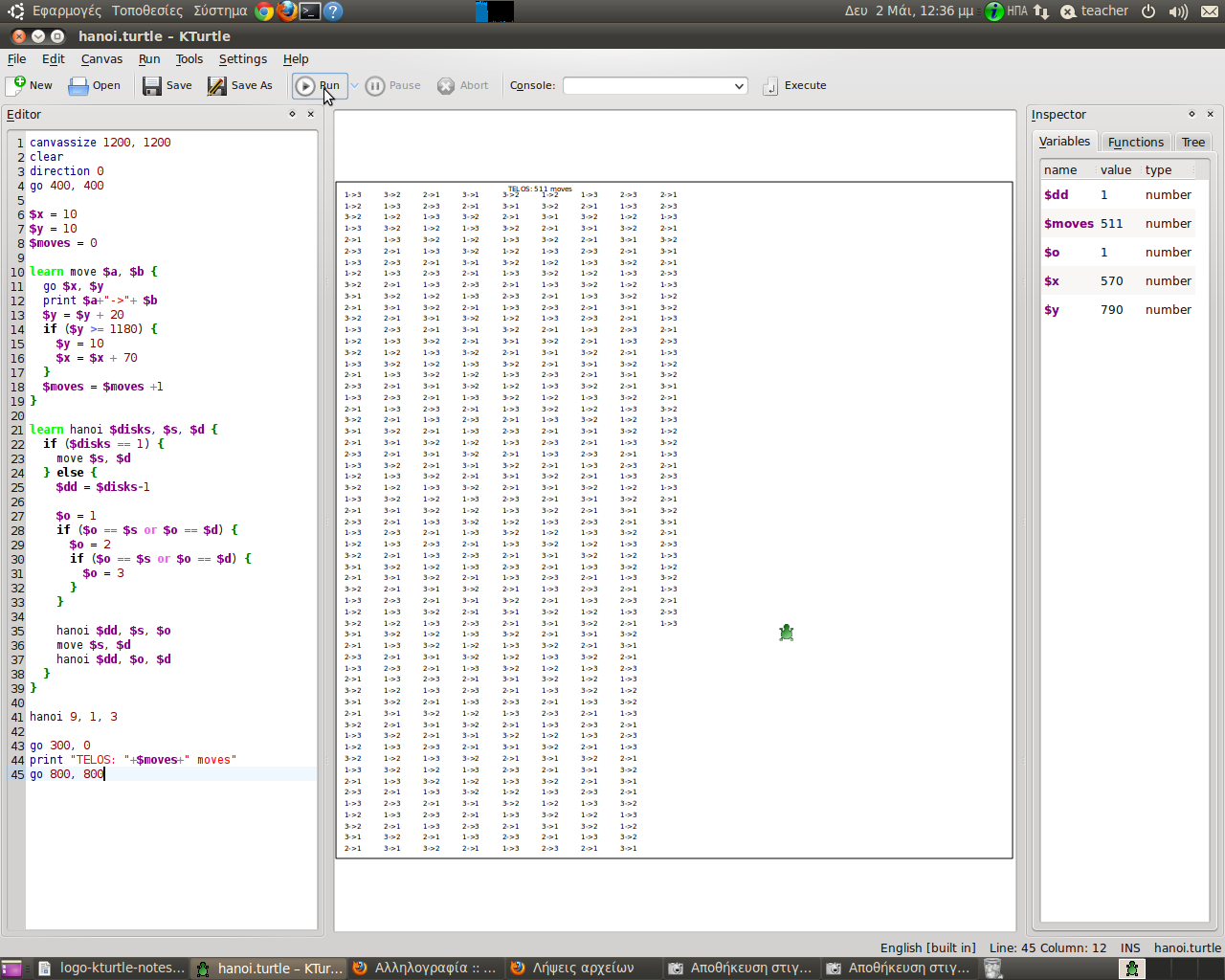Create a new file with New button
The height and width of the screenshot is (980, 1225).
coord(30,85)
